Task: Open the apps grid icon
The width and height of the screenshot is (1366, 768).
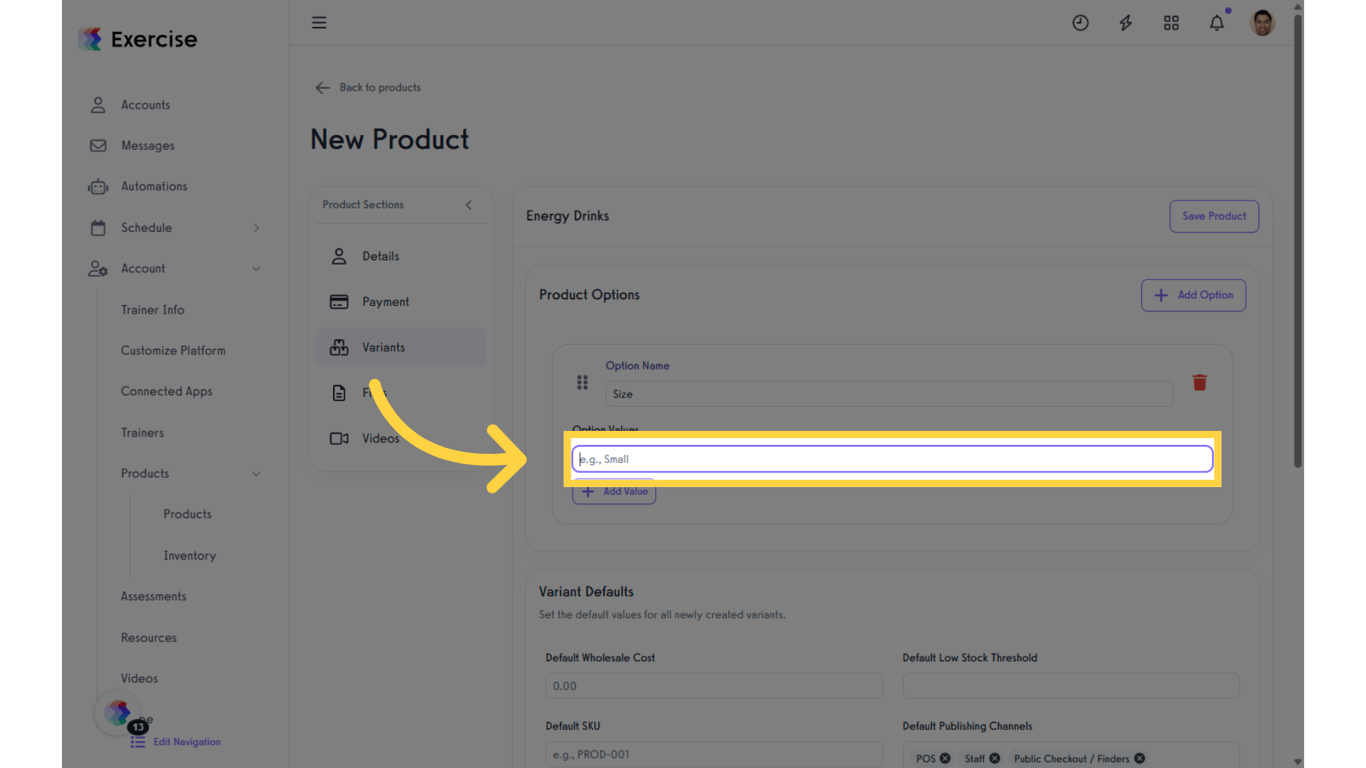Action: (1171, 22)
